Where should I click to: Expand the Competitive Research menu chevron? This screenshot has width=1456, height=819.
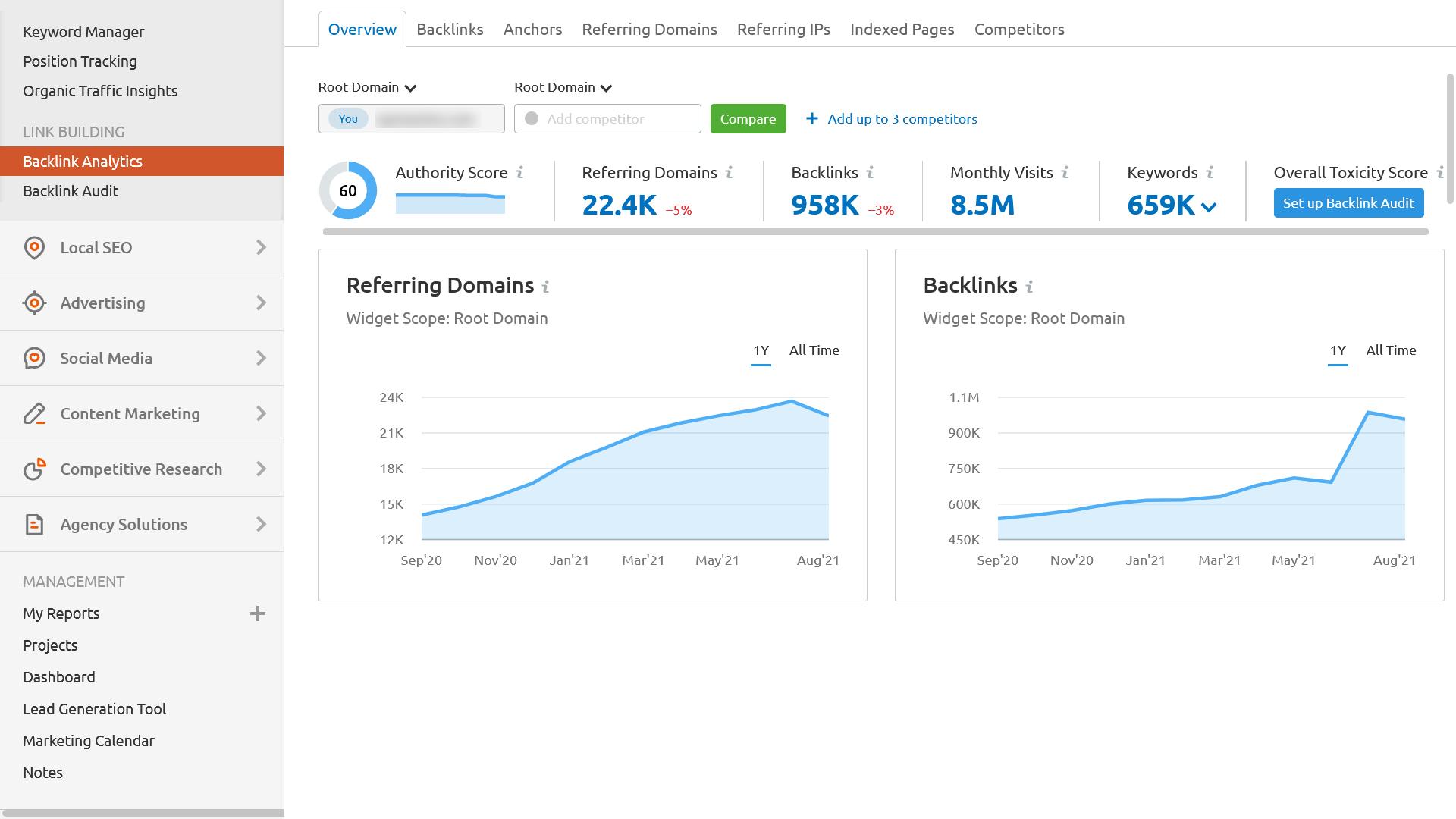click(261, 469)
